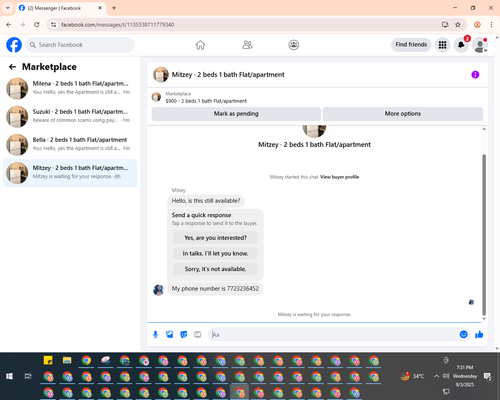Open the volume control in system tray
This screenshot has height=400, width=500.
446,376
